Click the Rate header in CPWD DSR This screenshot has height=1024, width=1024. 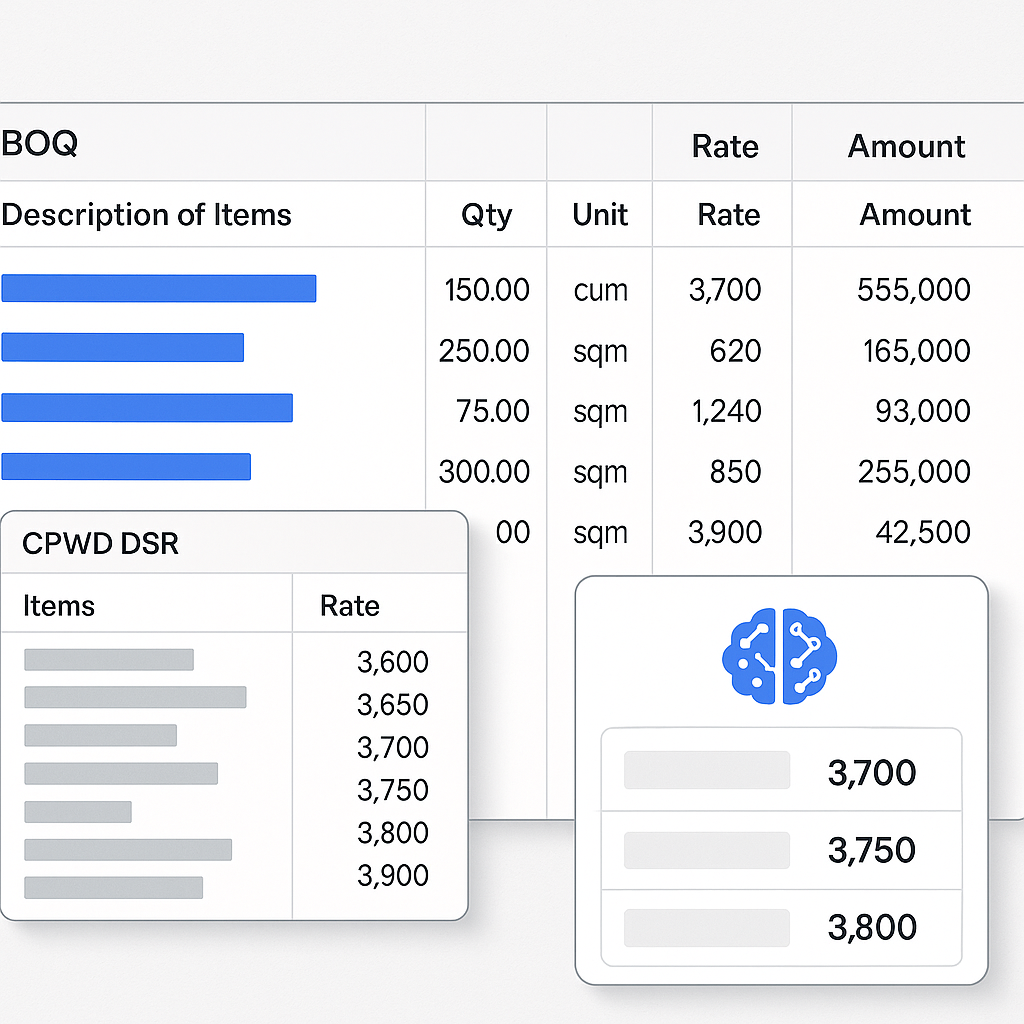coord(349,606)
